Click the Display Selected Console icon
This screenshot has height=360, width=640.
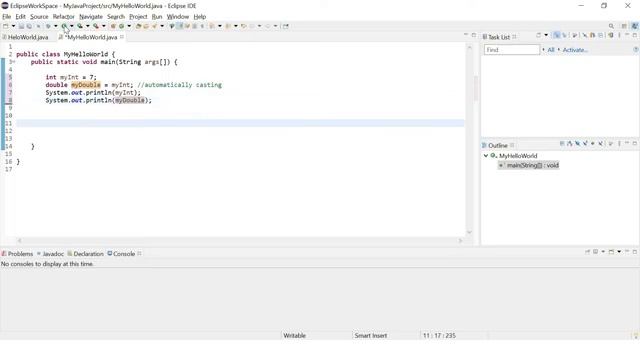[x=596, y=252]
